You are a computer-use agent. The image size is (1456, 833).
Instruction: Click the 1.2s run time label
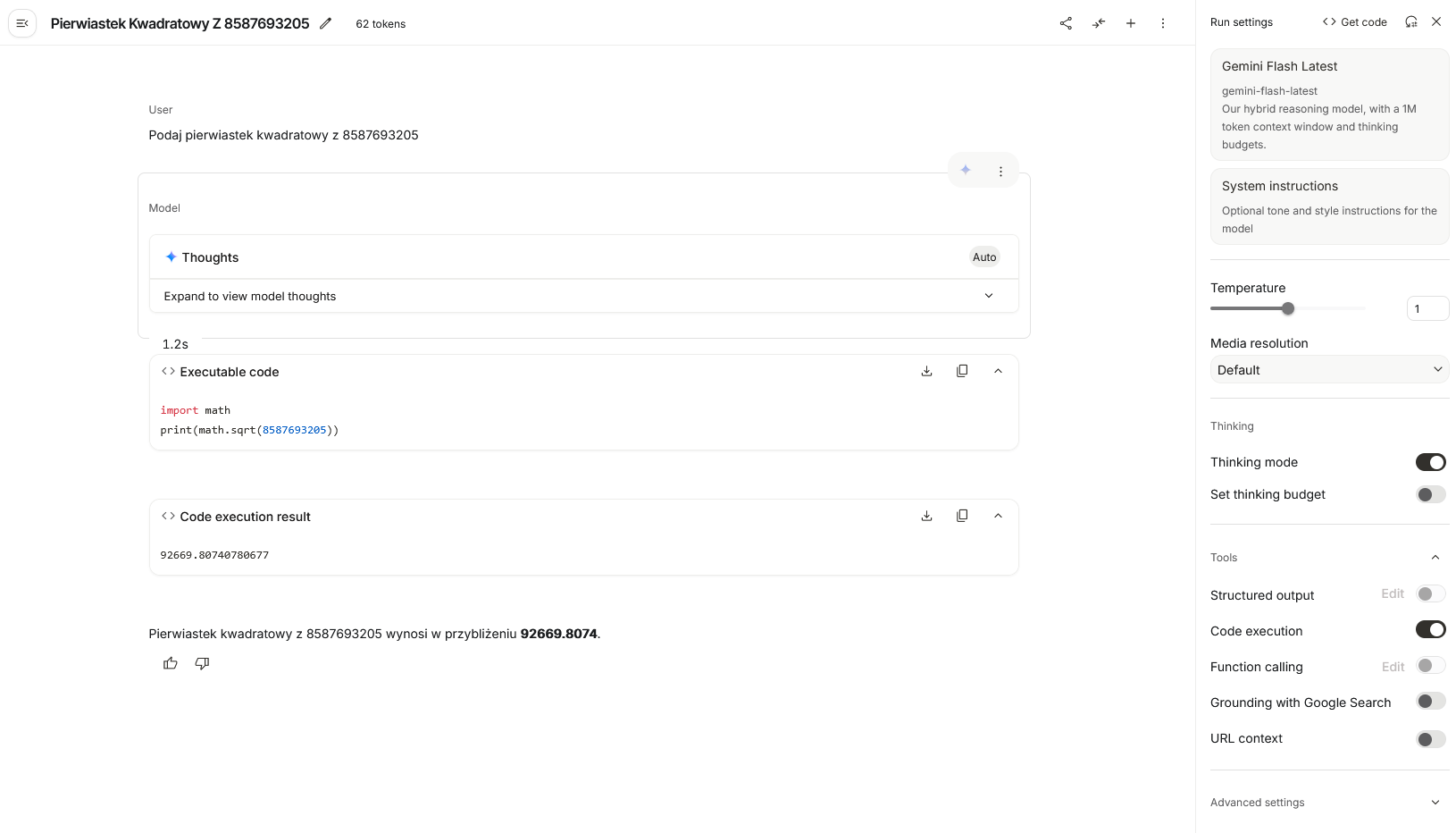[x=175, y=344]
